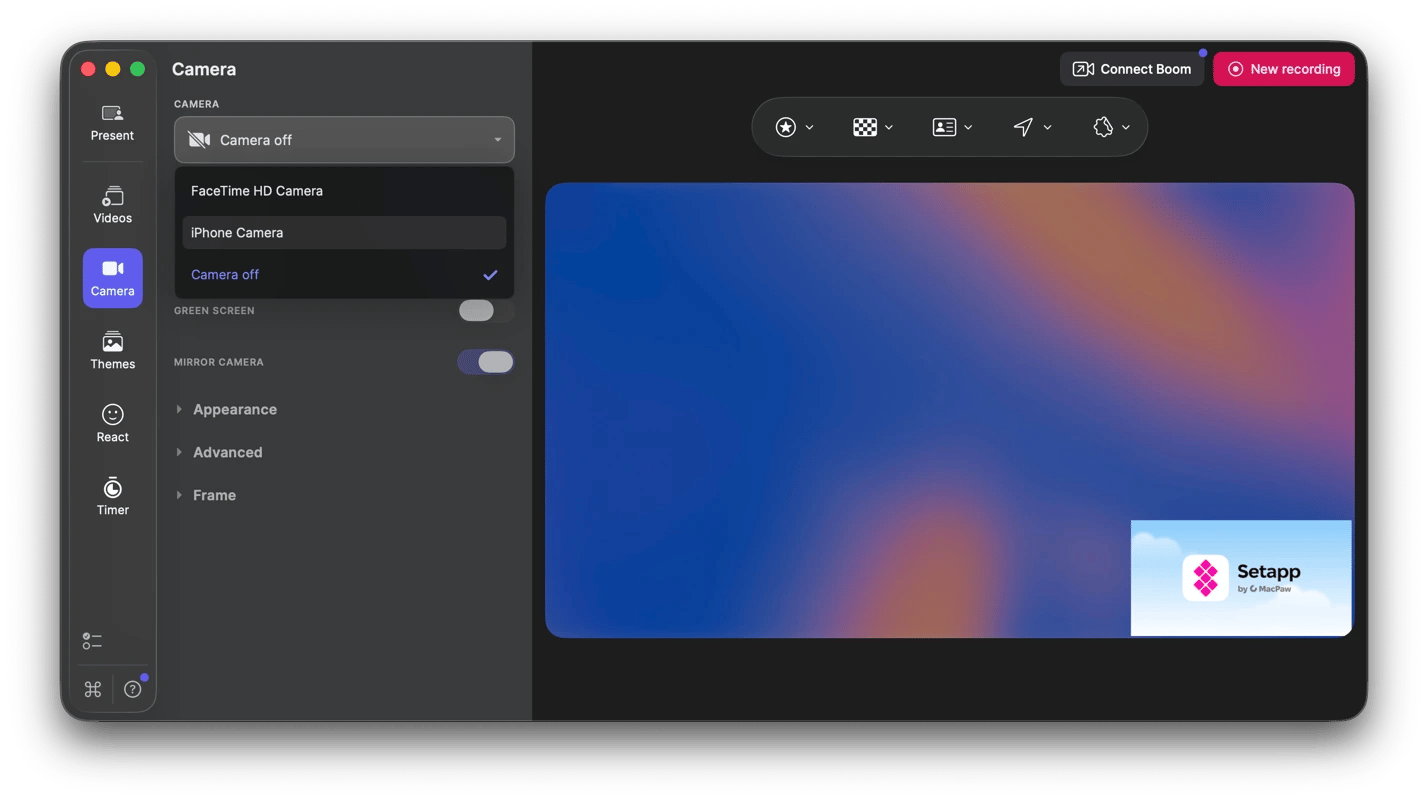Expand the Frame section
Image resolution: width=1428 pixels, height=801 pixels.
(206, 495)
